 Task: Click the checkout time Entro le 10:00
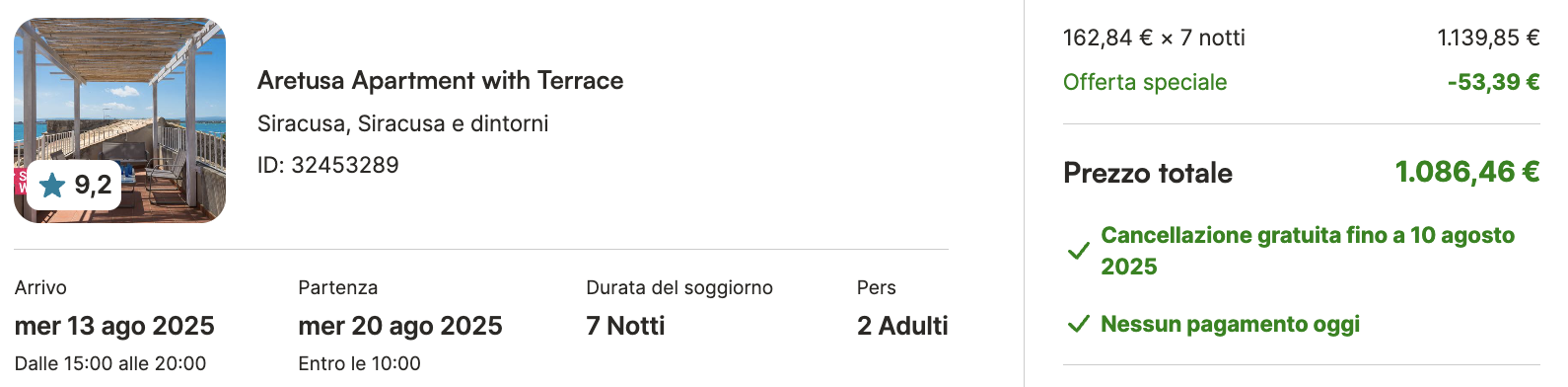[359, 363]
